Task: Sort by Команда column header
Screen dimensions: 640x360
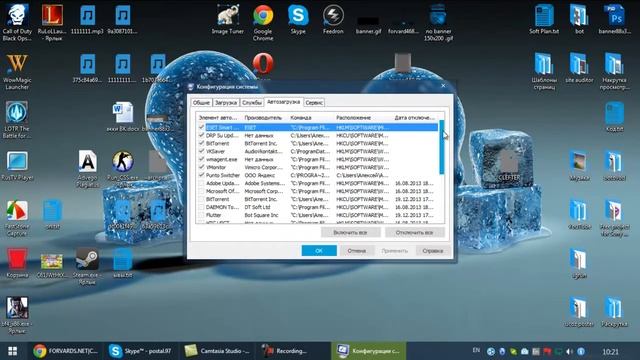Action: (x=311, y=118)
